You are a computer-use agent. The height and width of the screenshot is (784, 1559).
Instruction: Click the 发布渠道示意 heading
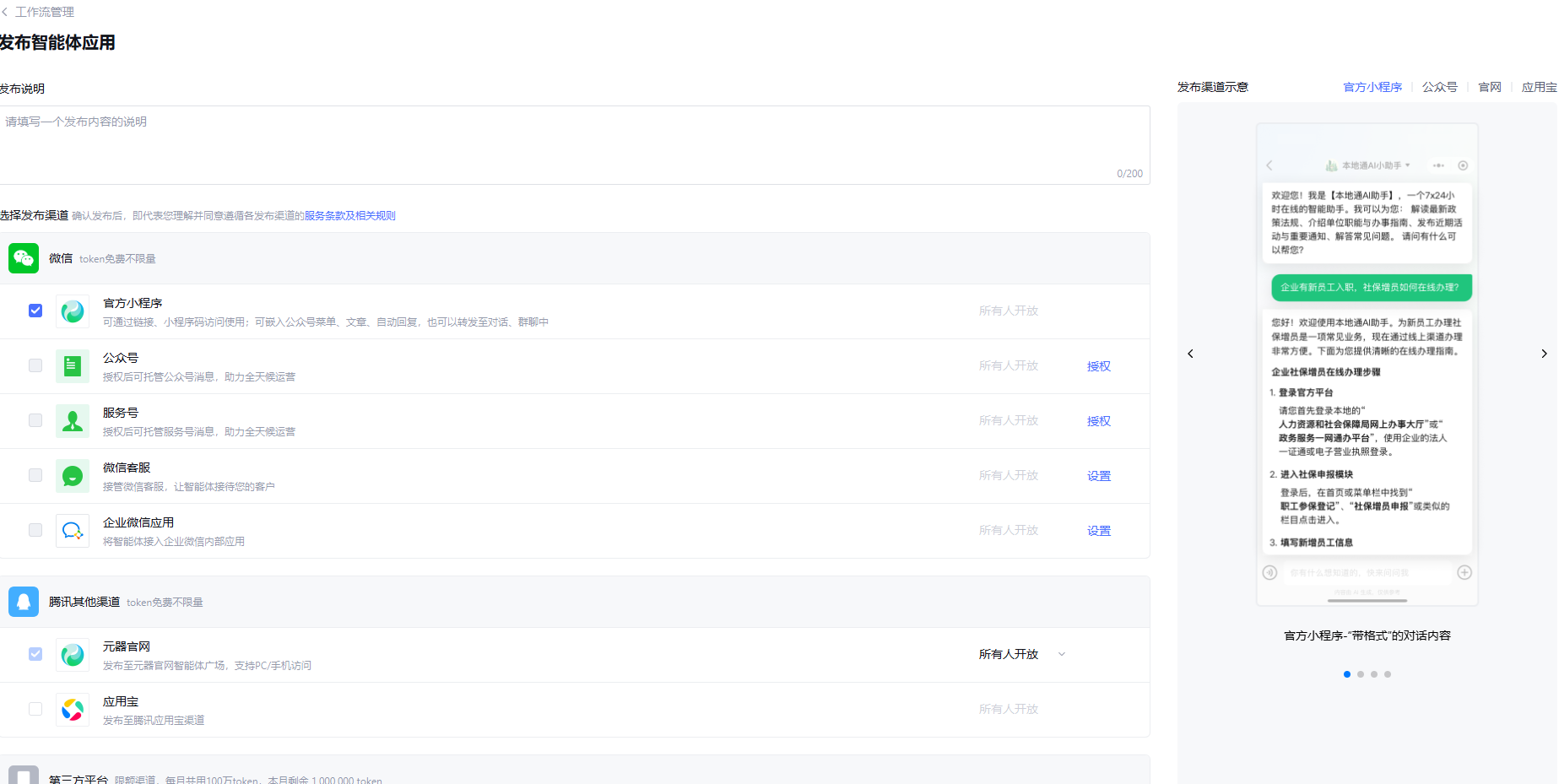[x=1213, y=87]
